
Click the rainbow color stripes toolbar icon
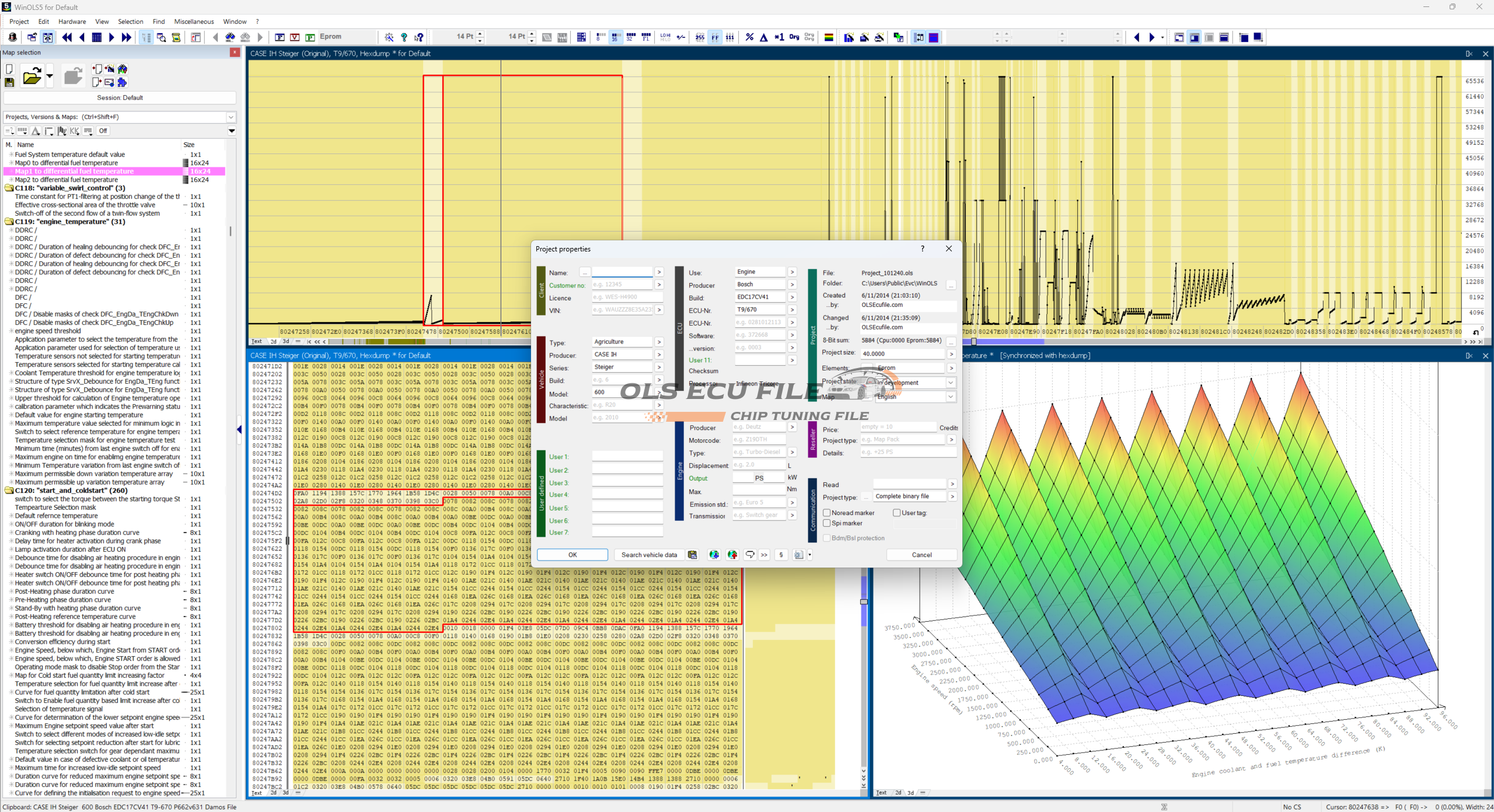[x=828, y=37]
